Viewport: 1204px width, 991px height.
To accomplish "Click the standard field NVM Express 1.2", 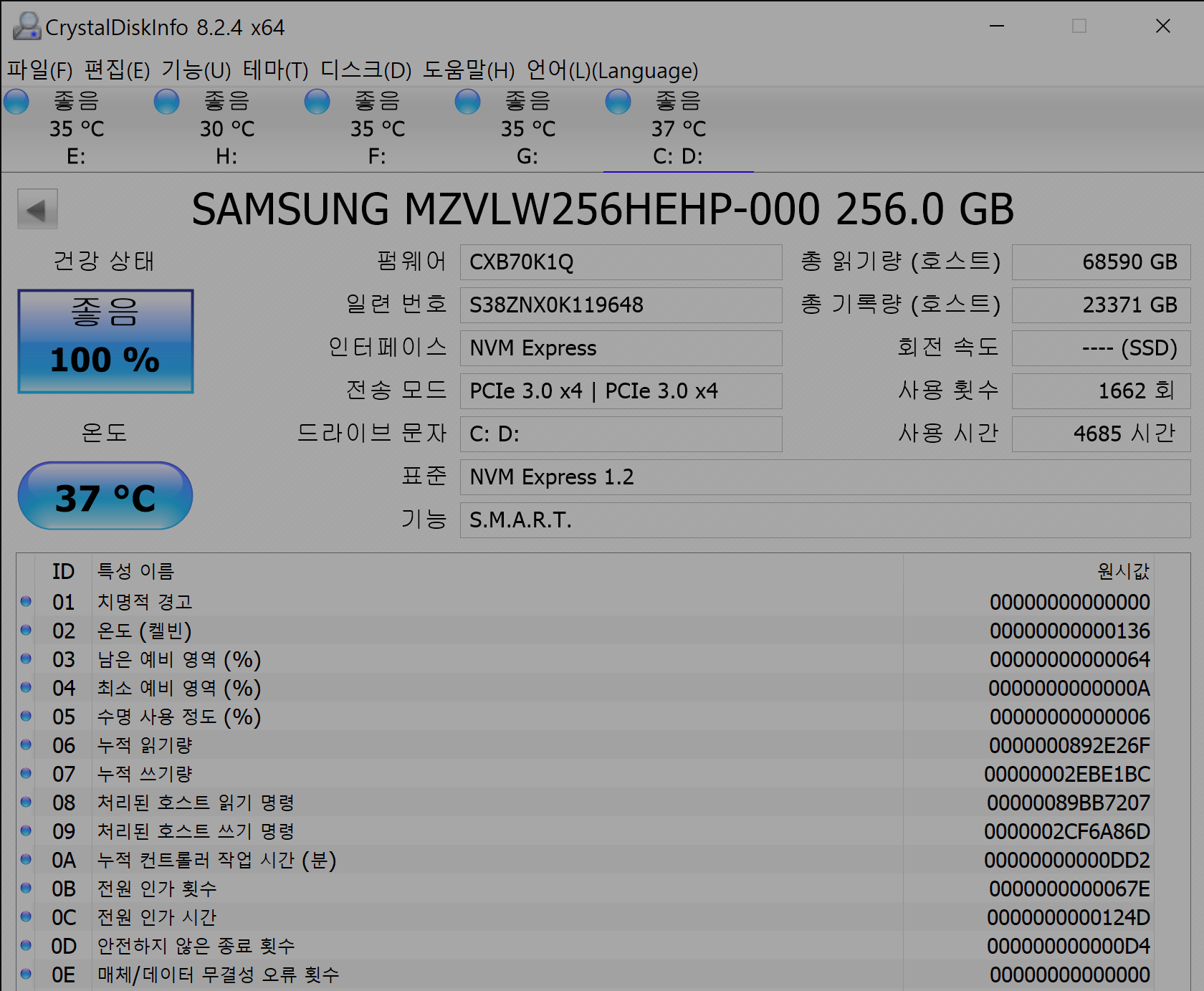I will [x=825, y=477].
